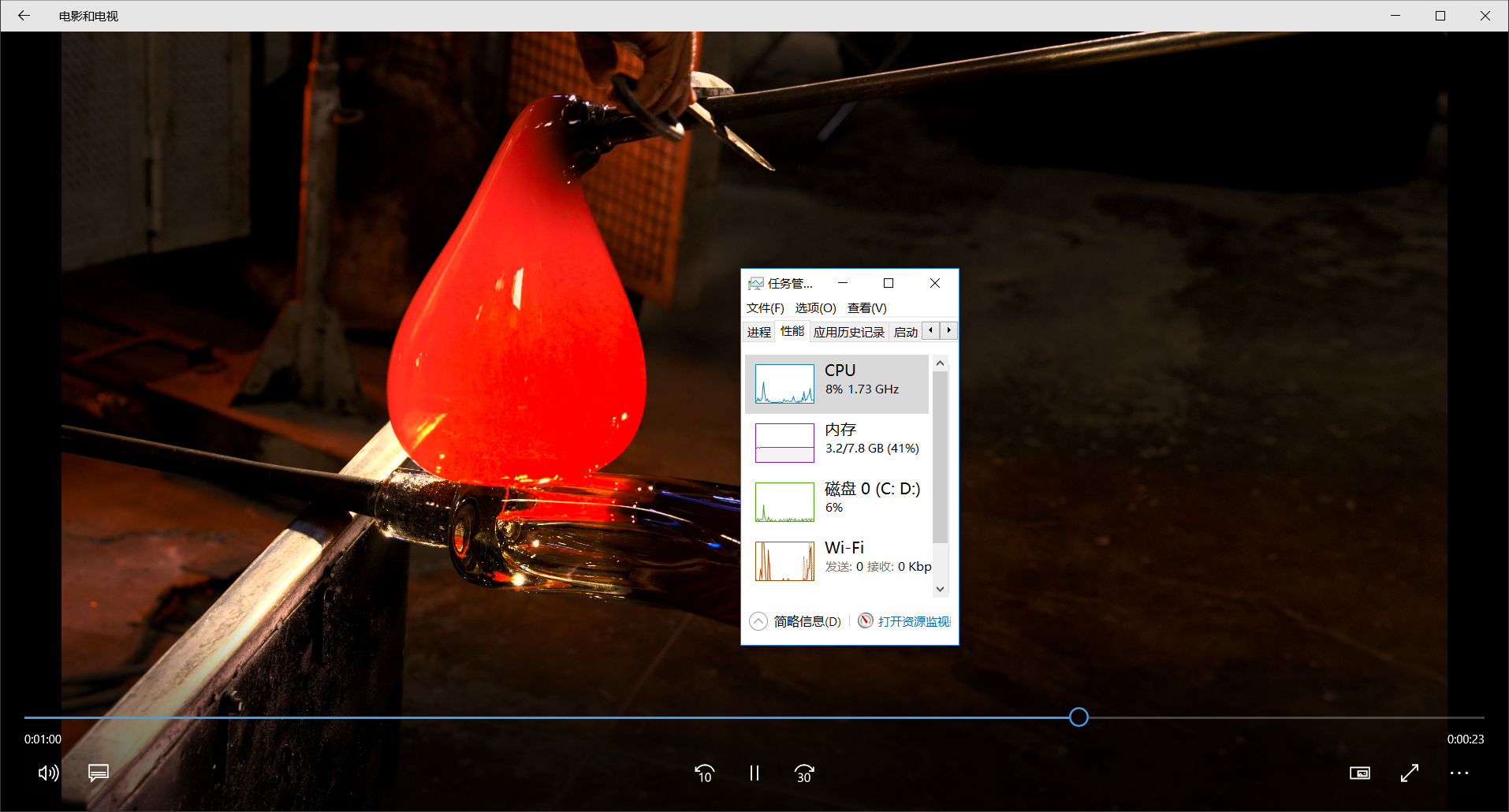
Task: Collapse details with 简略信息(D) button
Action: [x=796, y=621]
